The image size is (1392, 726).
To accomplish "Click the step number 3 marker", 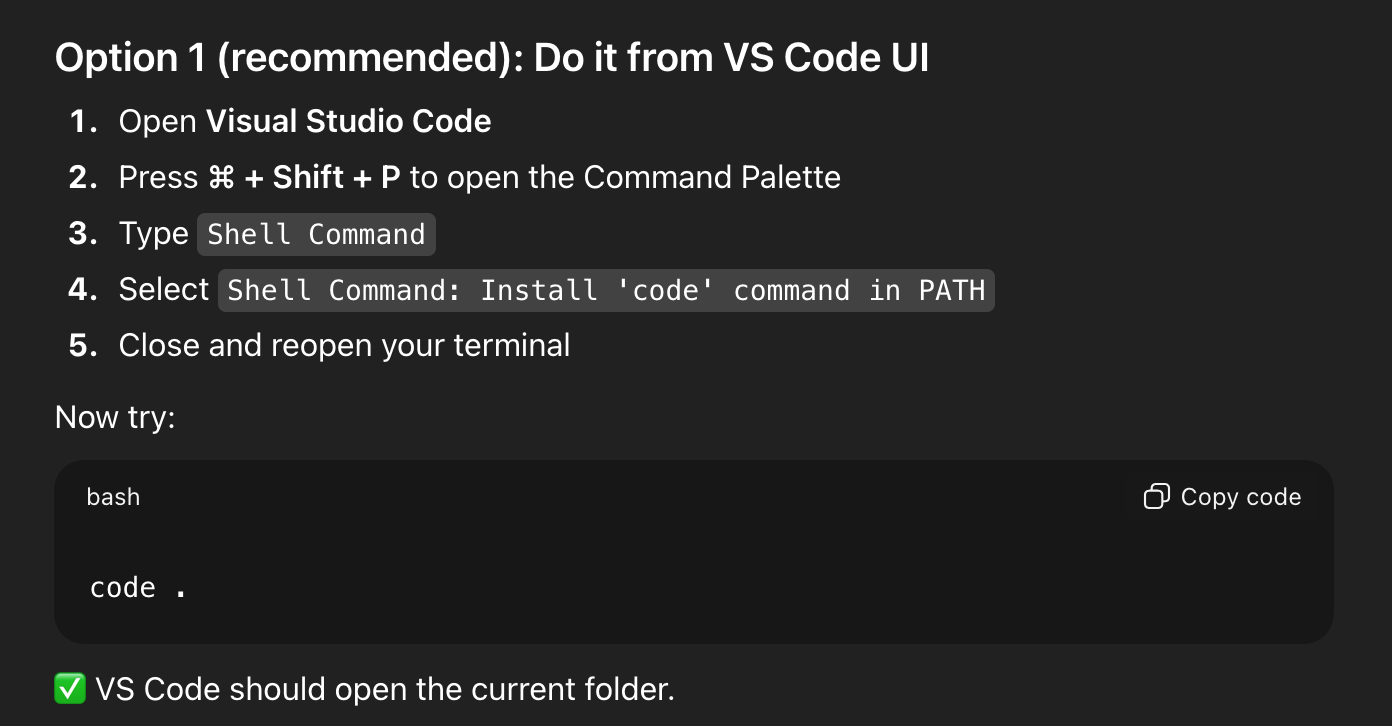I will coord(83,234).
